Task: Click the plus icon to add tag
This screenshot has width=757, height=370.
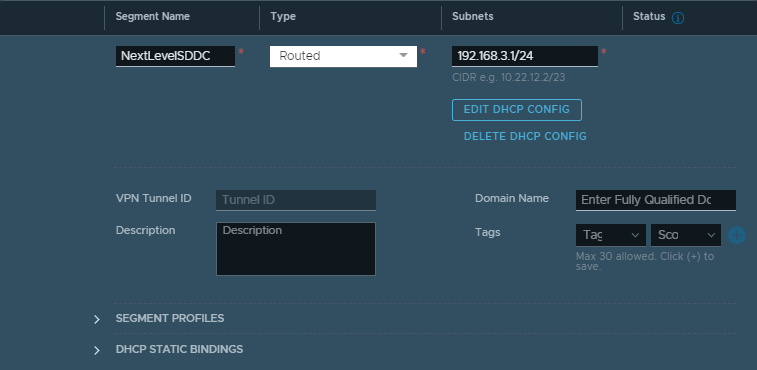Action: [737, 235]
